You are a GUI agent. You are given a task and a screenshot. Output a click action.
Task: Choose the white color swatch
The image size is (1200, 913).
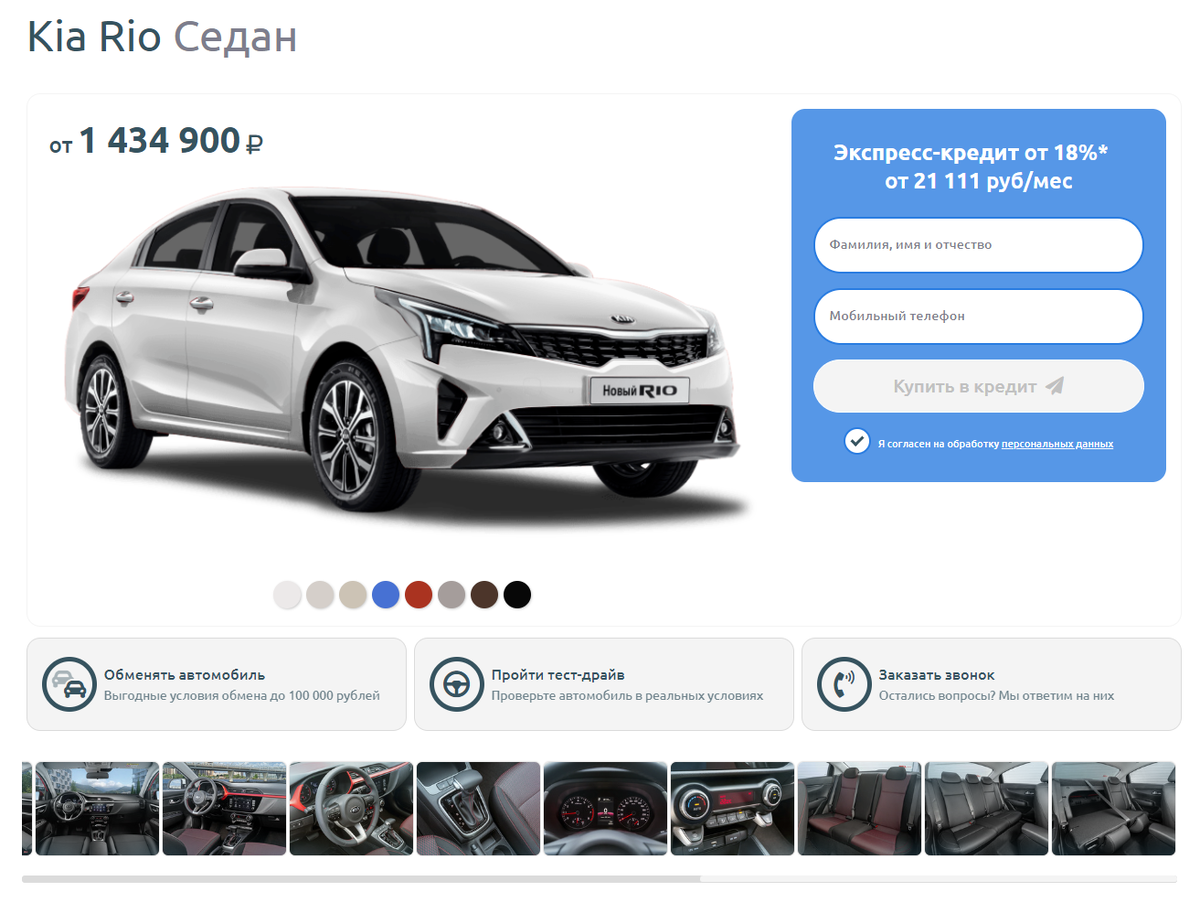pos(287,595)
